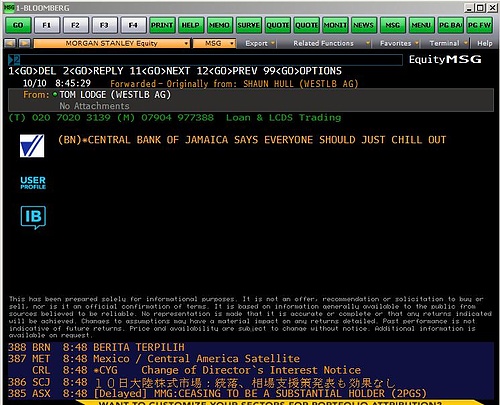Click the green MSG toolbar button

click(x=392, y=25)
